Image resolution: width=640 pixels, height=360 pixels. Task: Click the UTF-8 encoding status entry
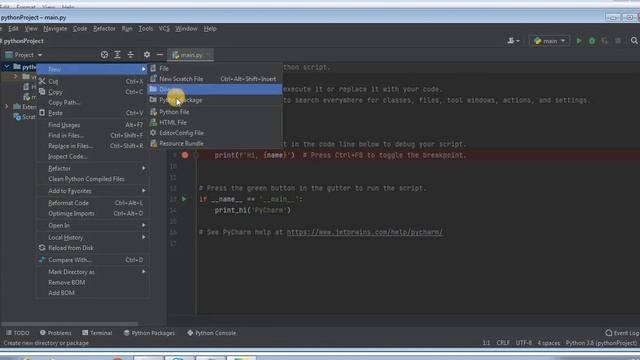[x=524, y=343]
